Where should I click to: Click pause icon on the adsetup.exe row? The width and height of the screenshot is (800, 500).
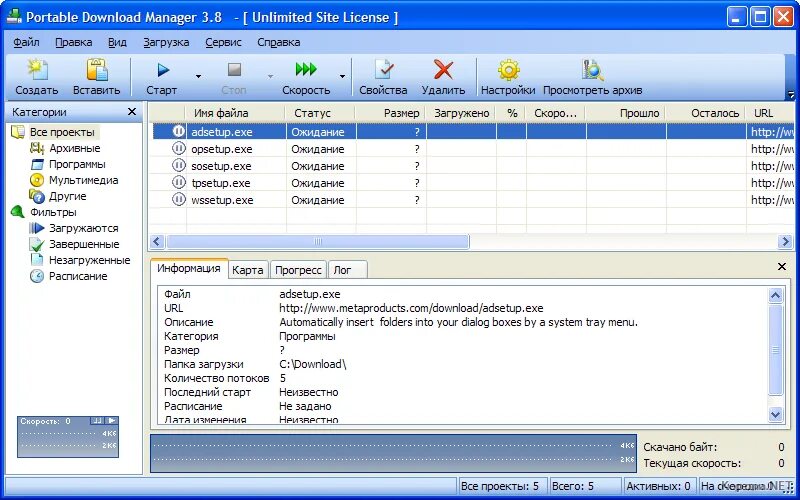pyautogui.click(x=178, y=132)
